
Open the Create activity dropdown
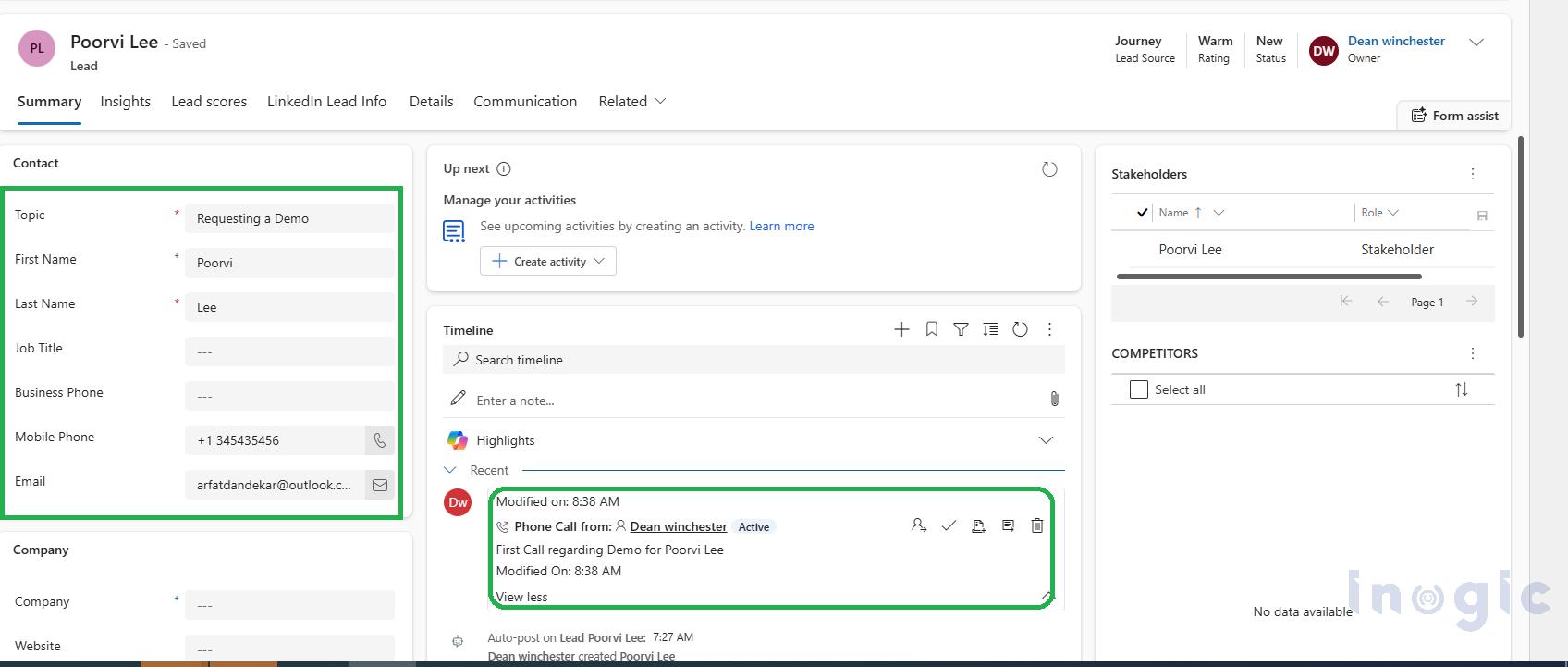(x=548, y=261)
